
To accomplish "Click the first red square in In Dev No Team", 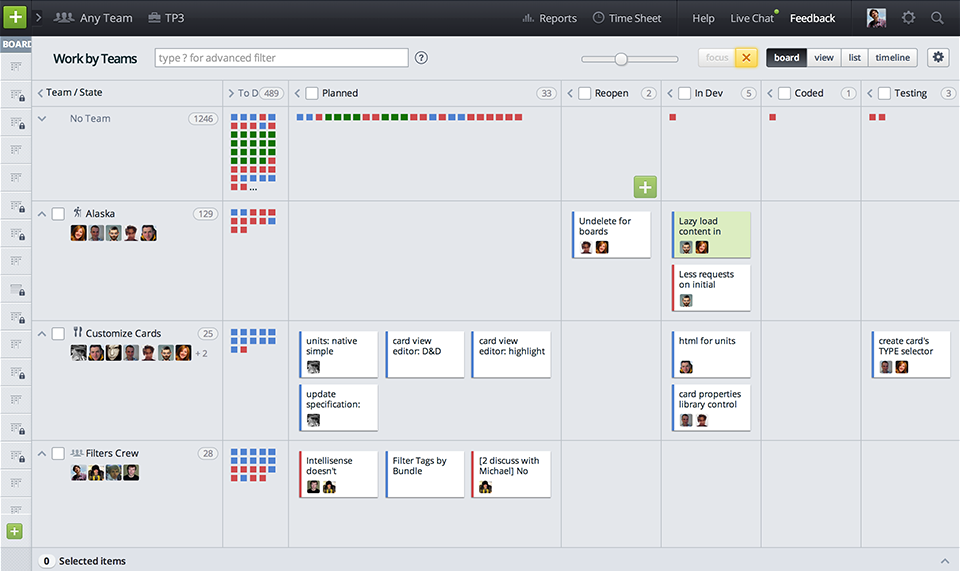I will coord(673,117).
